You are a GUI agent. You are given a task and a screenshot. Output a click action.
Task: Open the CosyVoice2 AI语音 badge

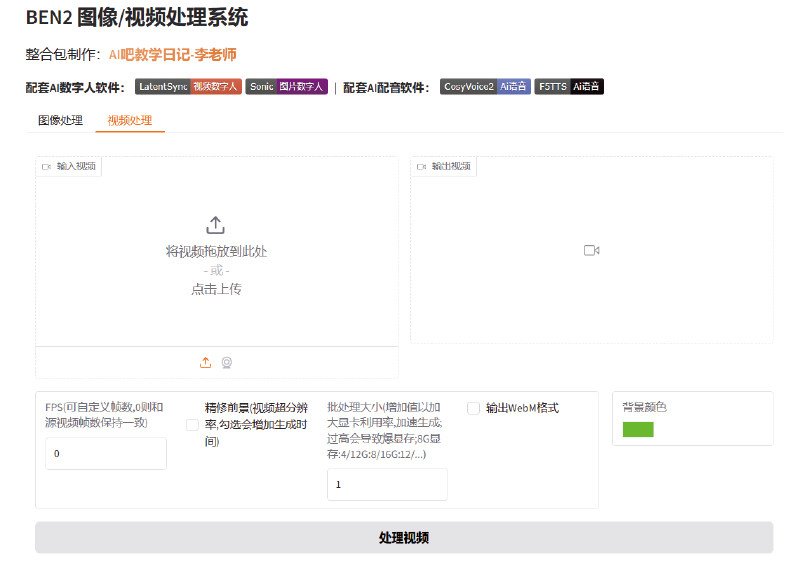[x=485, y=87]
